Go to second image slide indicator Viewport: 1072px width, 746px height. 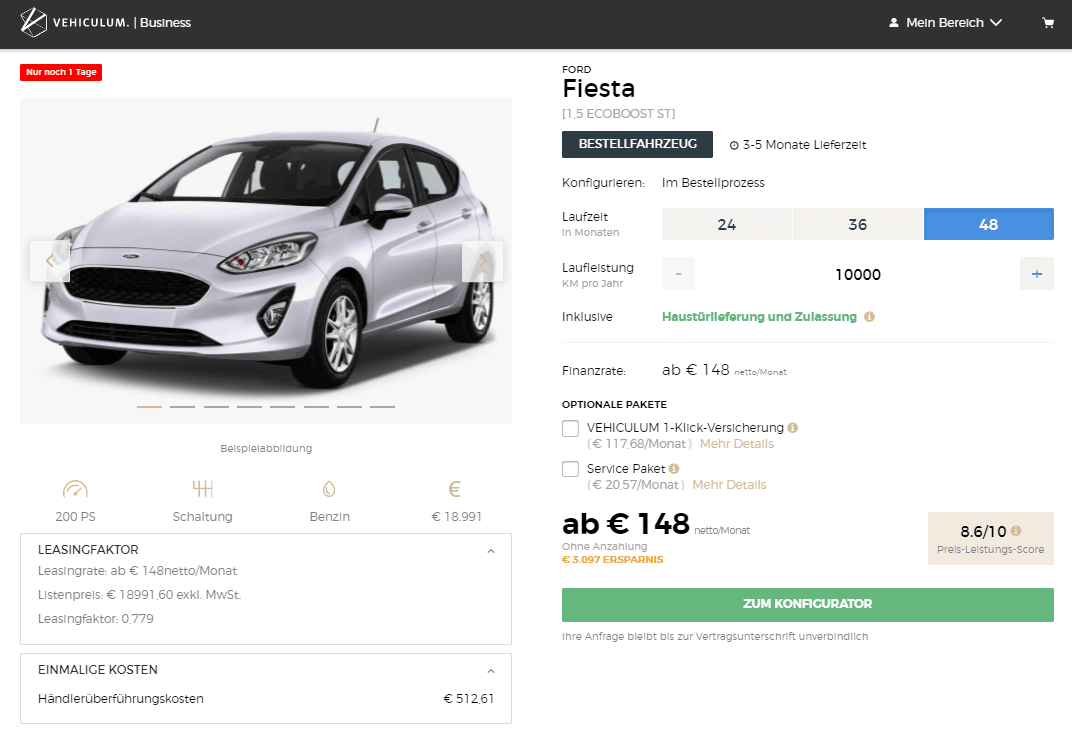(183, 407)
